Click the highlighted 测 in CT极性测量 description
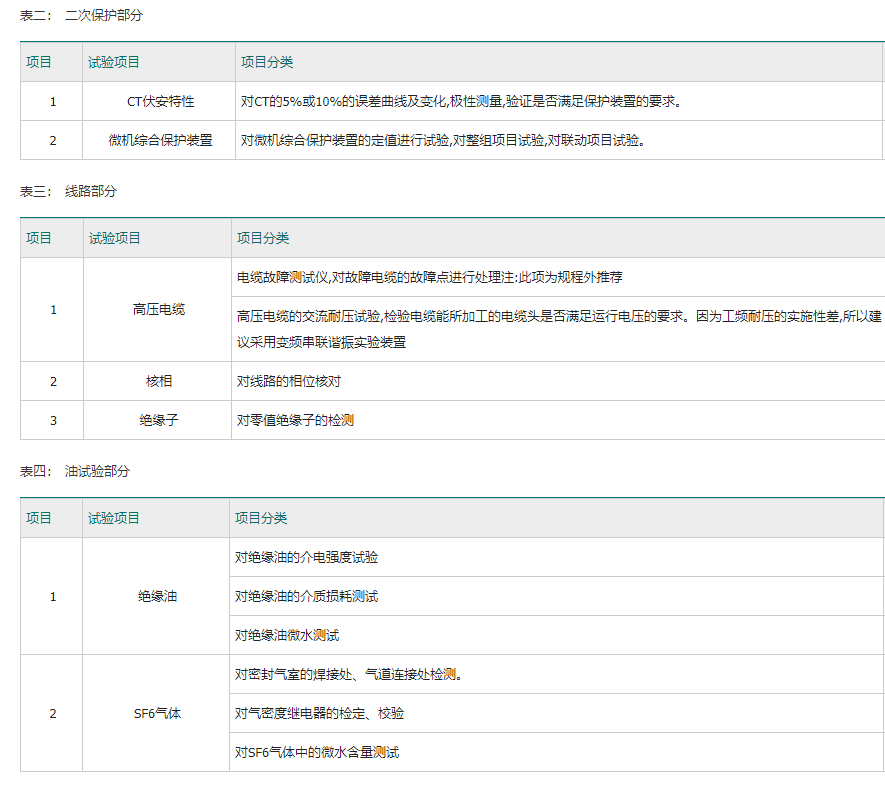The image size is (885, 789). pyautogui.click(x=483, y=101)
